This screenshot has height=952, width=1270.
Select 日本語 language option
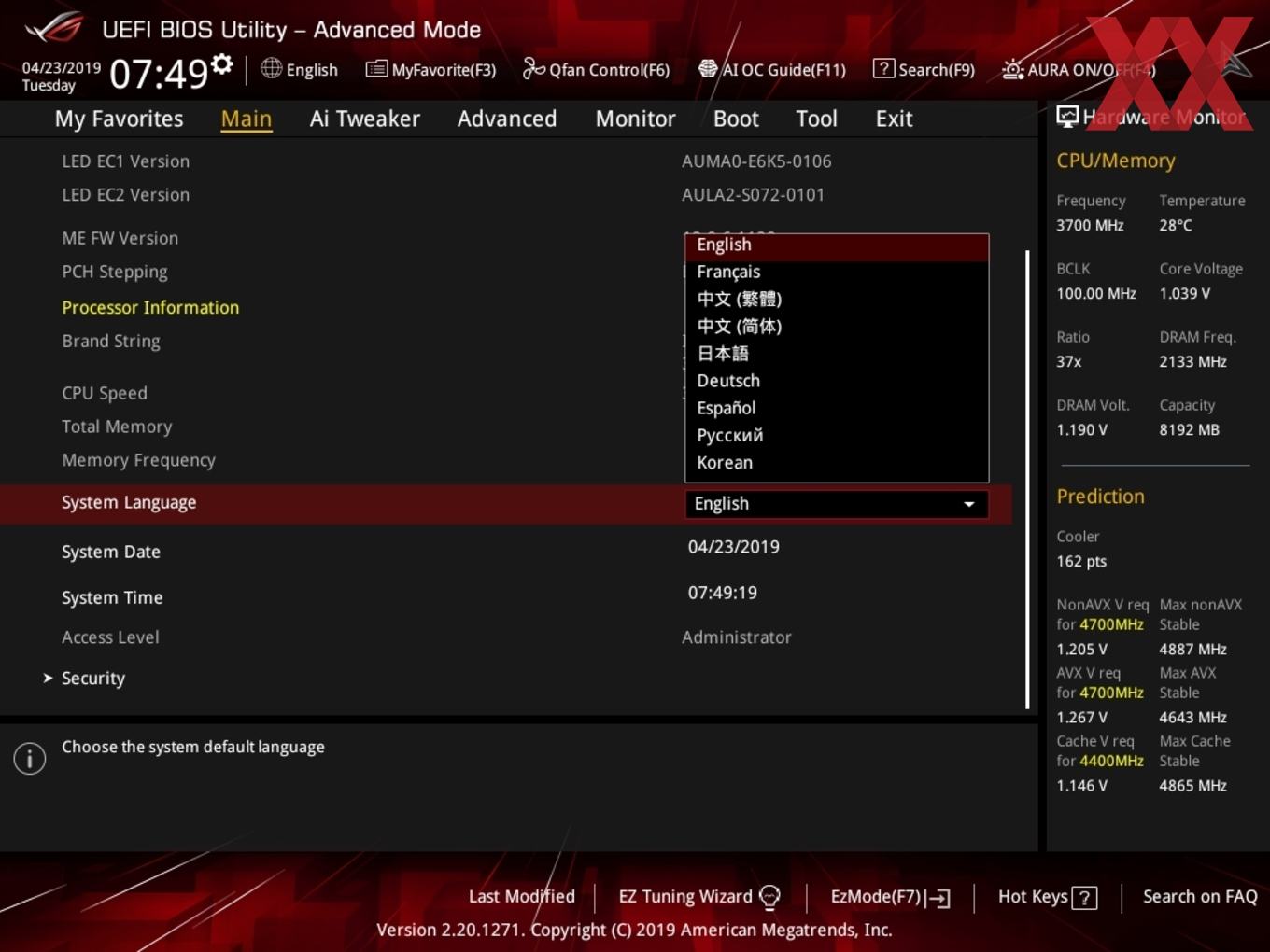coord(837,354)
